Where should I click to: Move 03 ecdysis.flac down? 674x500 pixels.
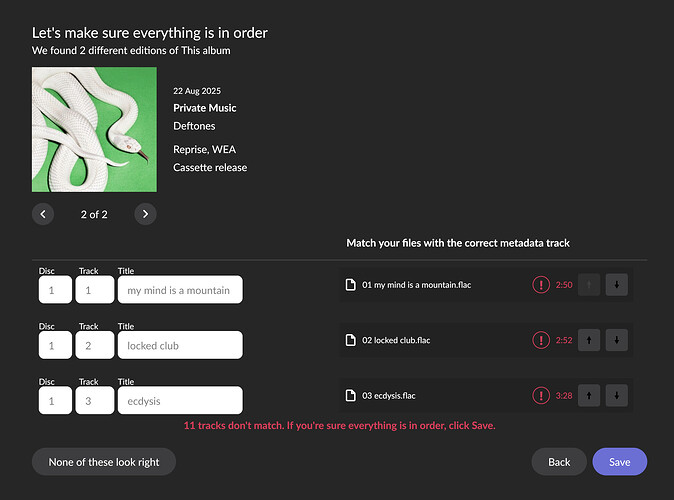[x=617, y=395]
